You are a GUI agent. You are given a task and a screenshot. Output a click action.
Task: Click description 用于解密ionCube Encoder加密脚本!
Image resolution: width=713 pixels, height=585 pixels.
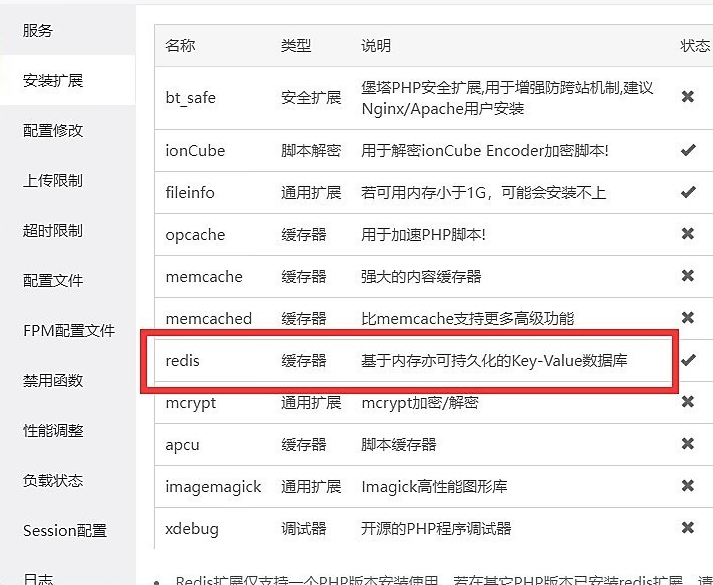click(x=485, y=150)
